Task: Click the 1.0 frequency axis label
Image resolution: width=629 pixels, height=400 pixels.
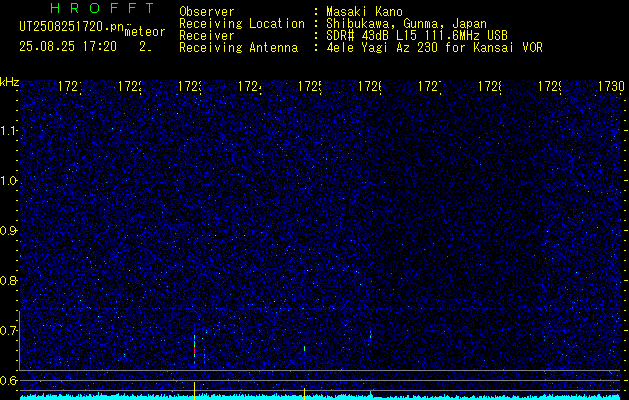Action: (8, 181)
